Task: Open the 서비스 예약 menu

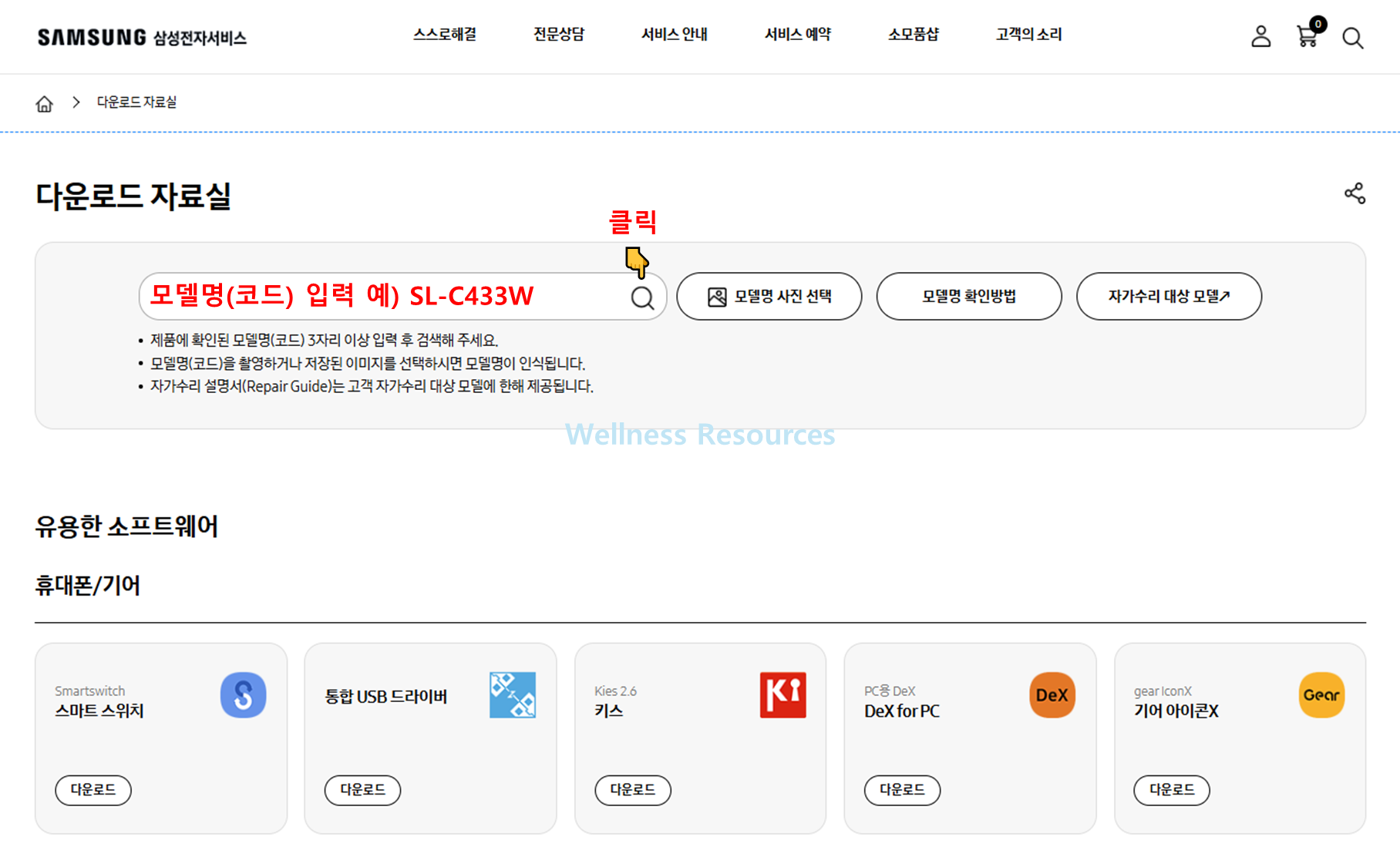Action: tap(798, 35)
